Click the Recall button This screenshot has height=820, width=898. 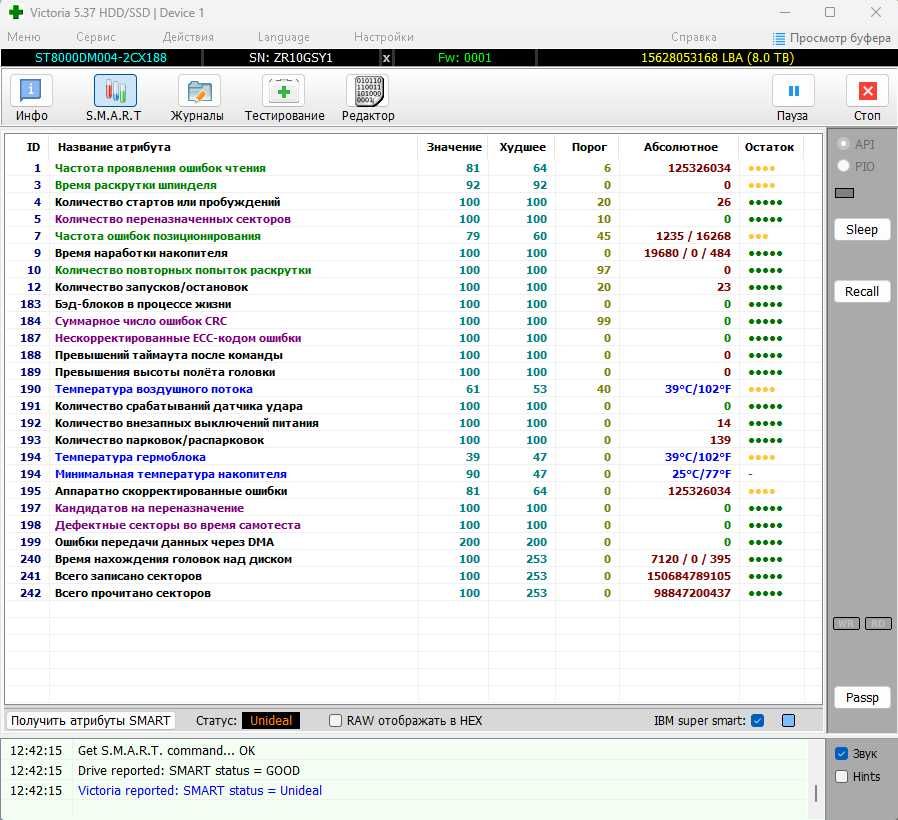862,291
